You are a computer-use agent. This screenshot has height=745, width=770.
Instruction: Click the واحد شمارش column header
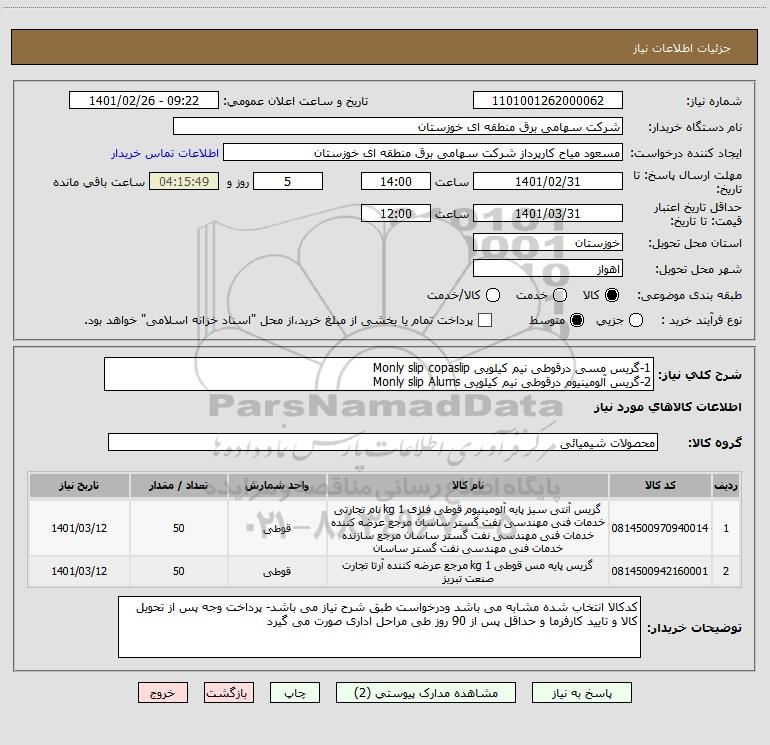pos(277,486)
